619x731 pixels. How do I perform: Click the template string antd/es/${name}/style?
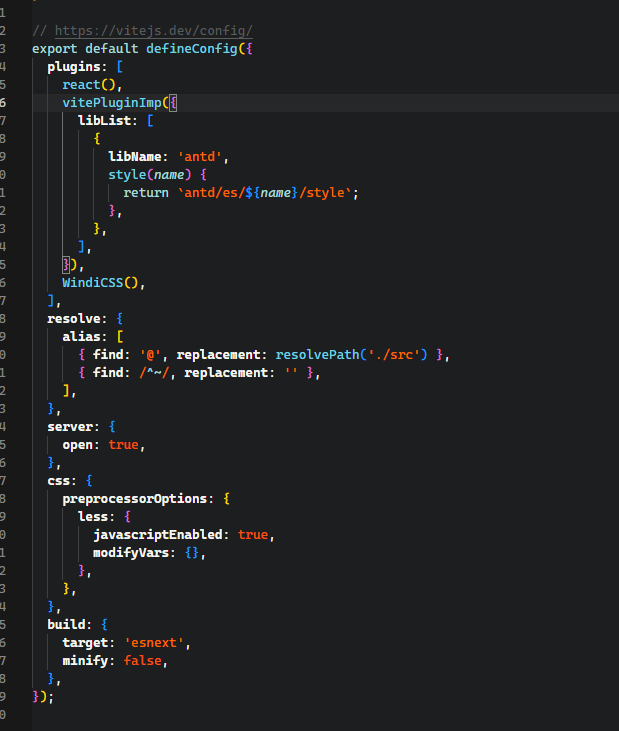pyautogui.click(x=264, y=193)
